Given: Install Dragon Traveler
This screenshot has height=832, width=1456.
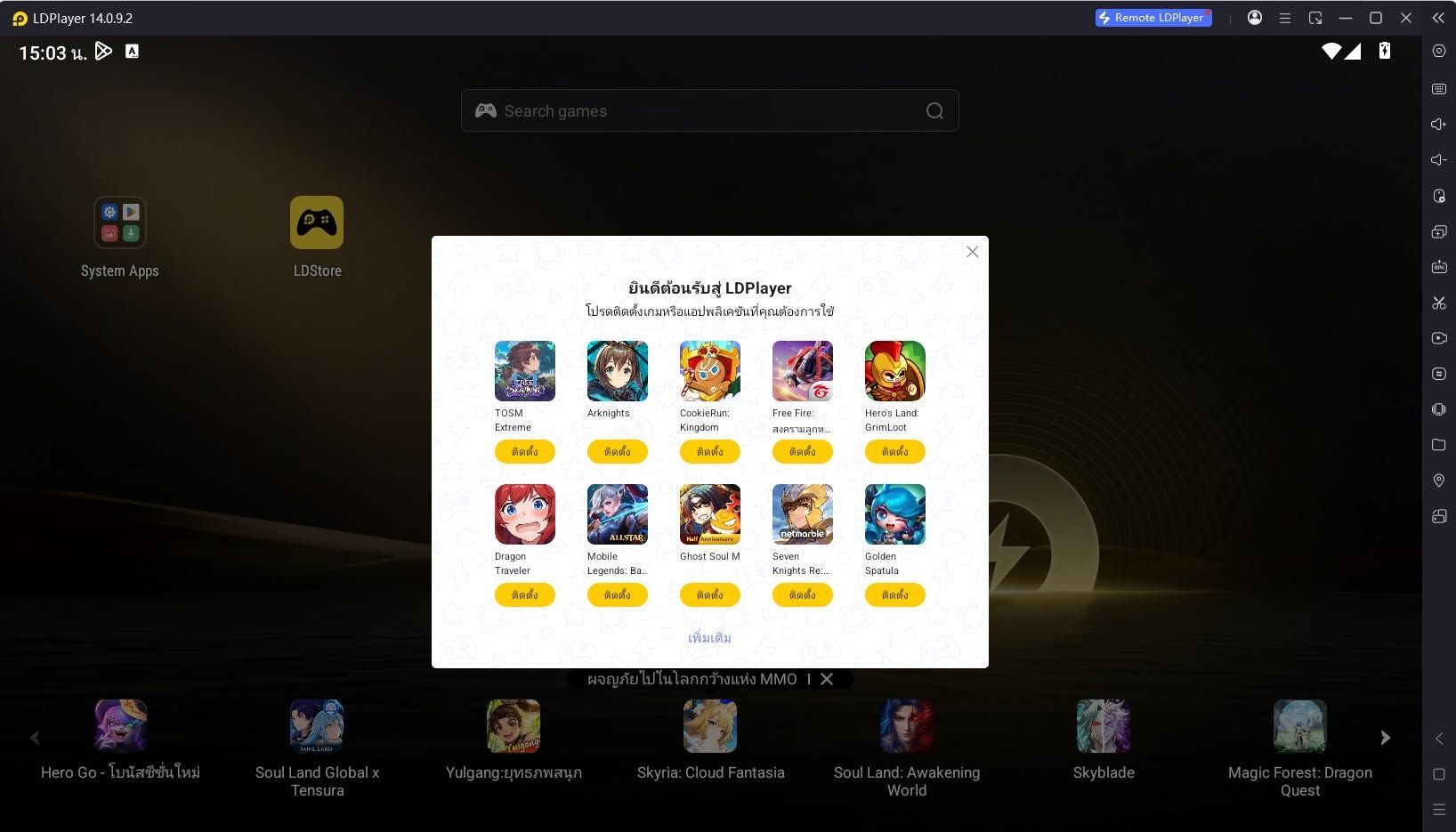Looking at the screenshot, I should pos(525,595).
